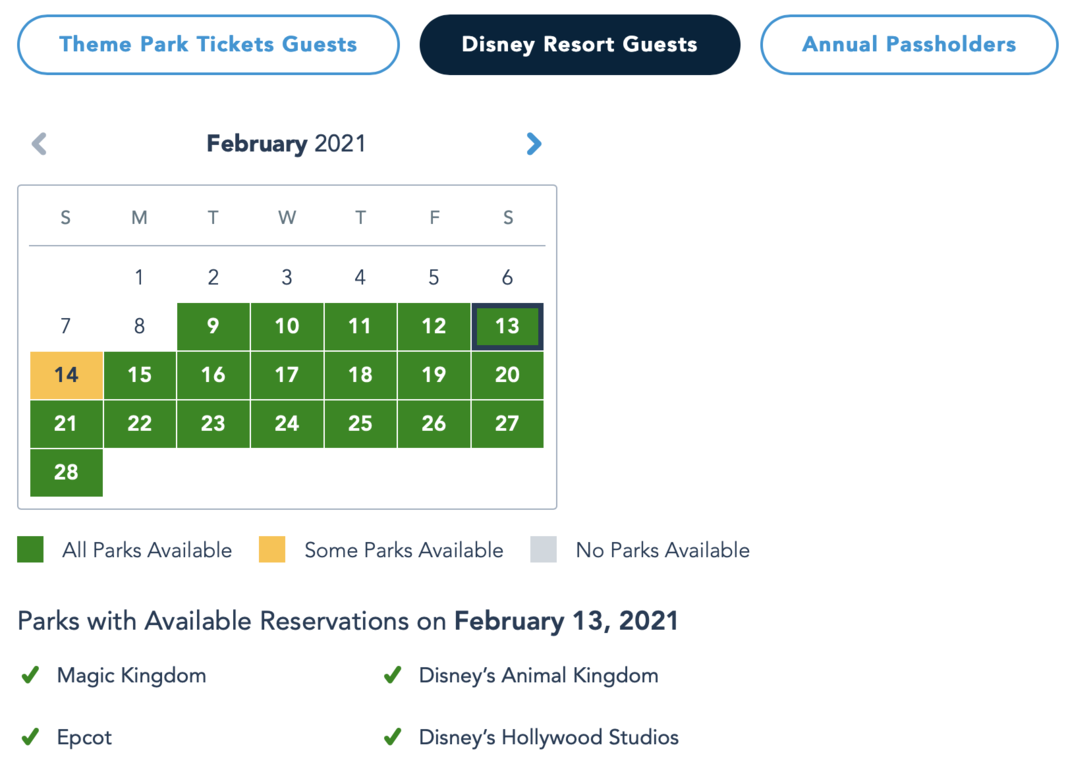Click February 24 in the calendar

287,424
